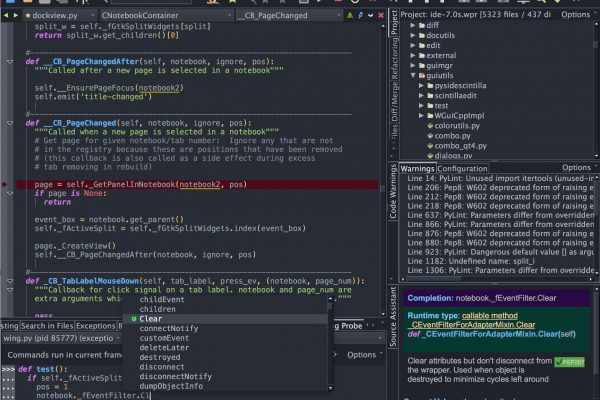Select the vertical Refactoring tab

tap(394, 58)
